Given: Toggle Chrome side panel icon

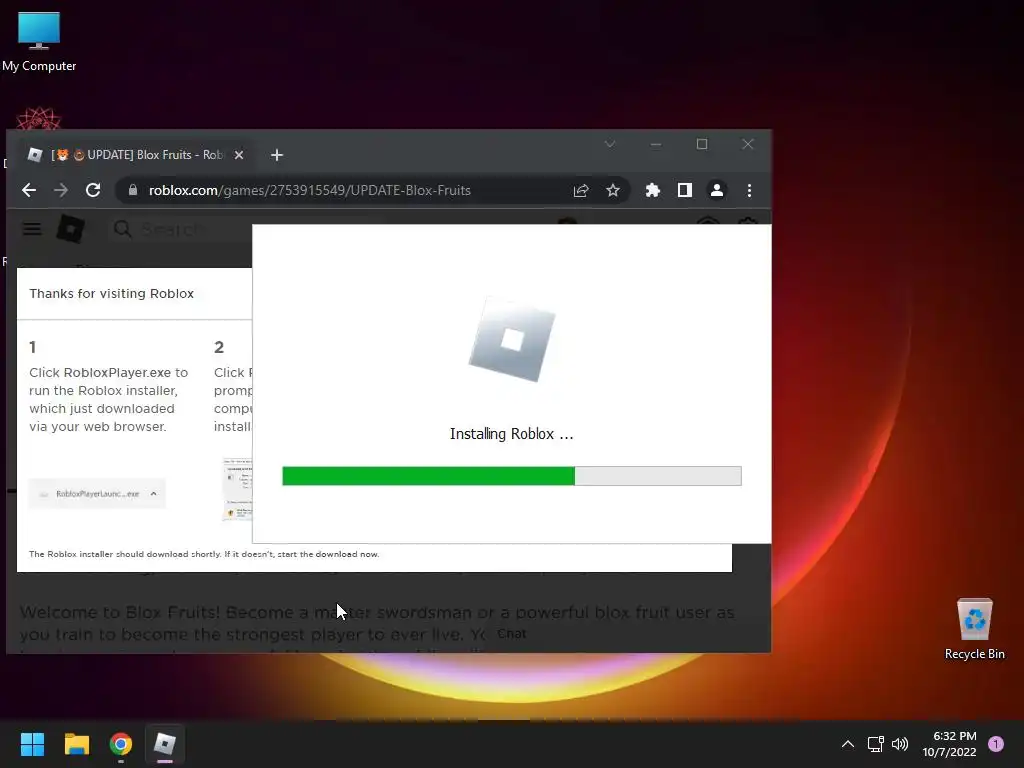Looking at the screenshot, I should (x=684, y=190).
